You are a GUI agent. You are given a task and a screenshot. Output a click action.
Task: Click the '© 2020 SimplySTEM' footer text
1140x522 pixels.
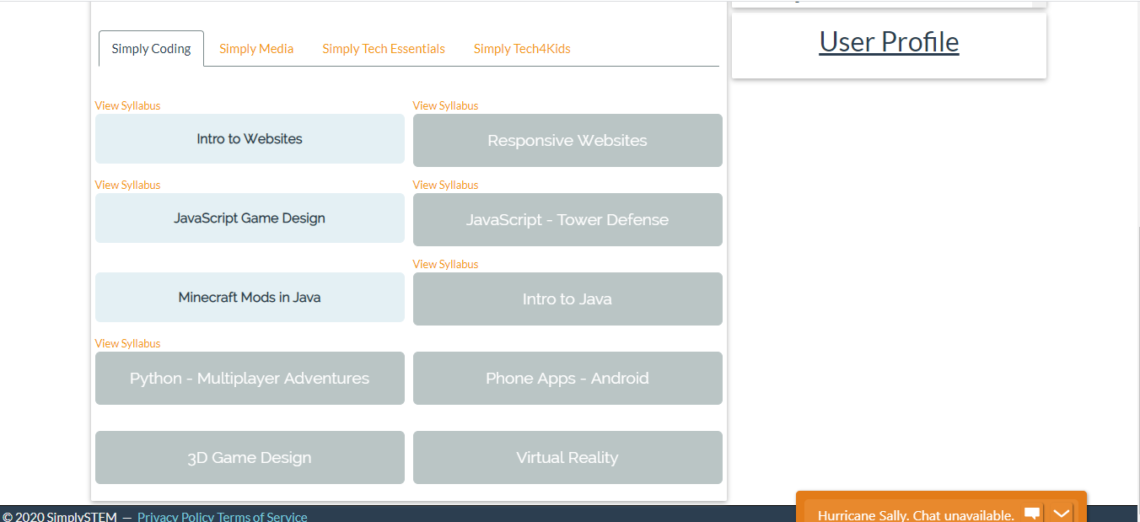point(60,517)
